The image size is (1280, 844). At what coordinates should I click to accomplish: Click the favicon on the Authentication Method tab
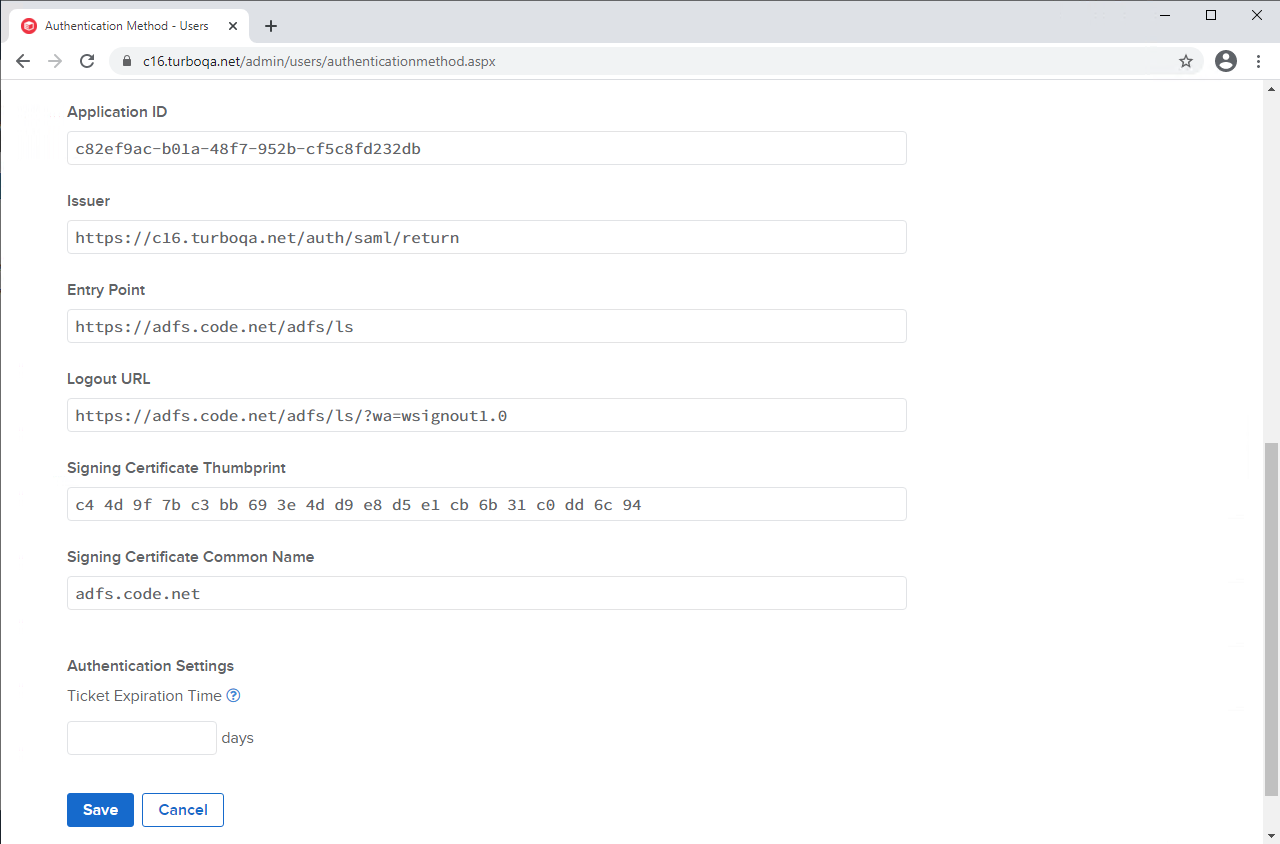click(x=28, y=25)
